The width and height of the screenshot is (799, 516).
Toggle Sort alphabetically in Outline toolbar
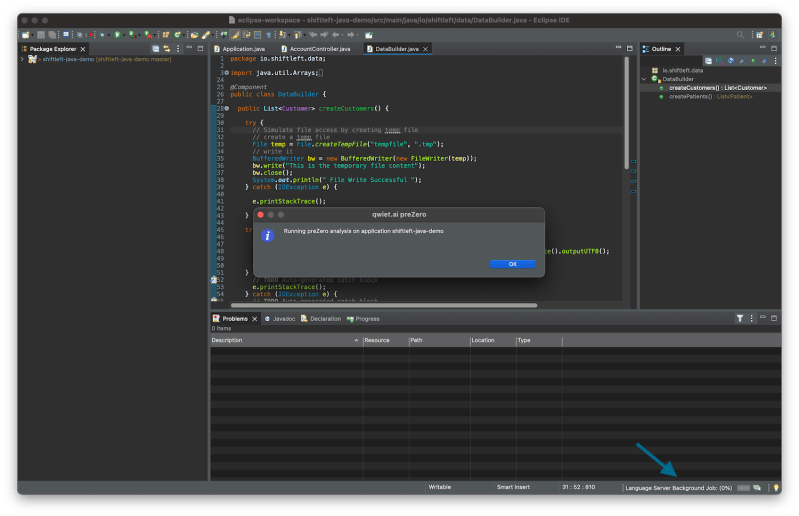tap(720, 61)
